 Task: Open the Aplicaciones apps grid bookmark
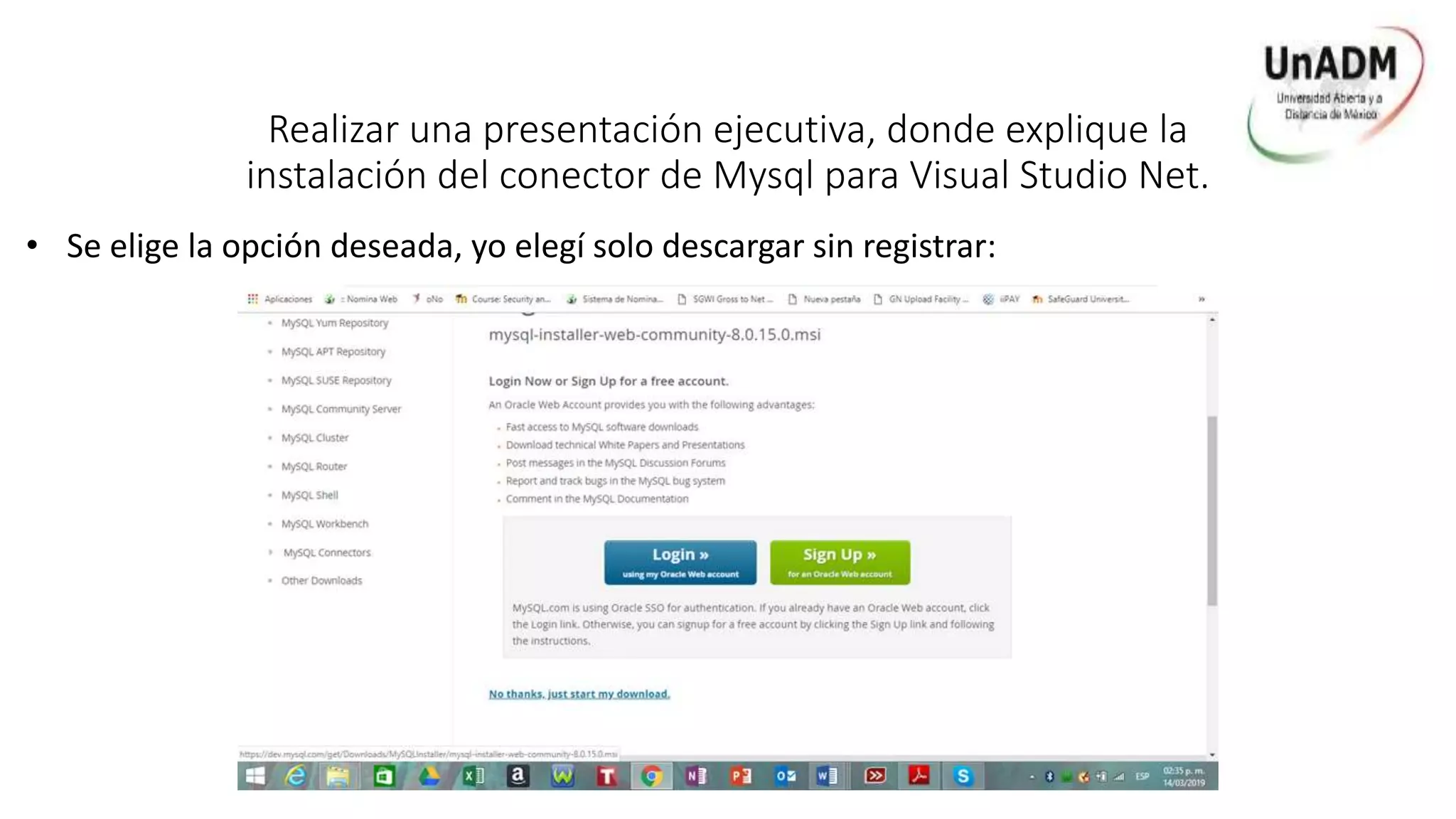279,299
